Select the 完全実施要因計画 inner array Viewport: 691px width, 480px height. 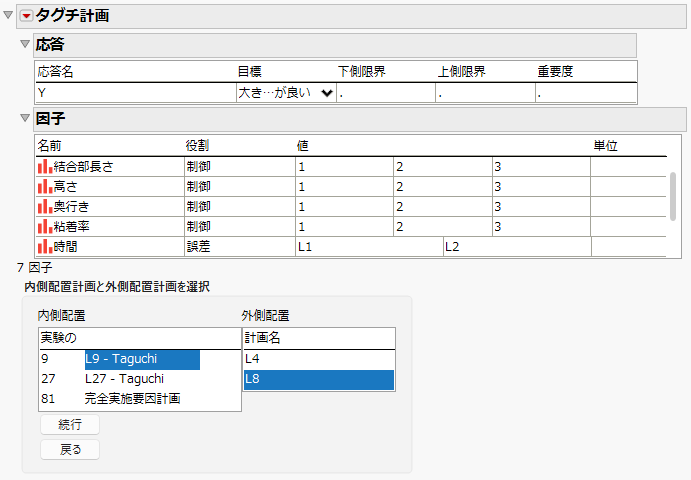click(133, 398)
